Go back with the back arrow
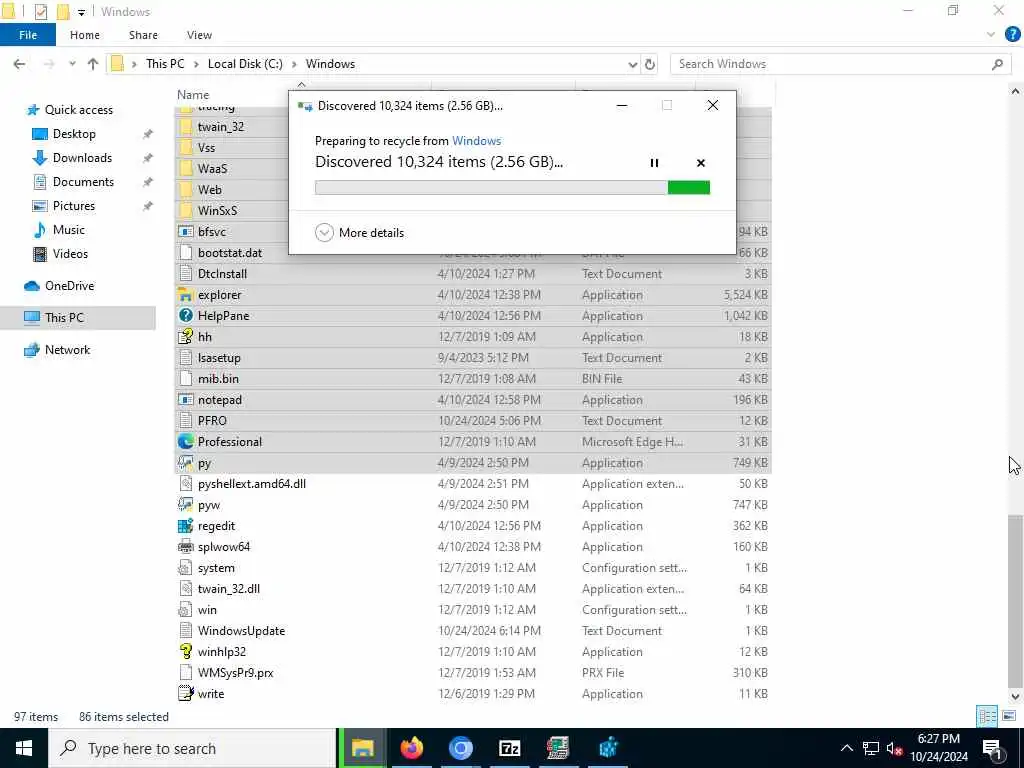 coord(20,64)
